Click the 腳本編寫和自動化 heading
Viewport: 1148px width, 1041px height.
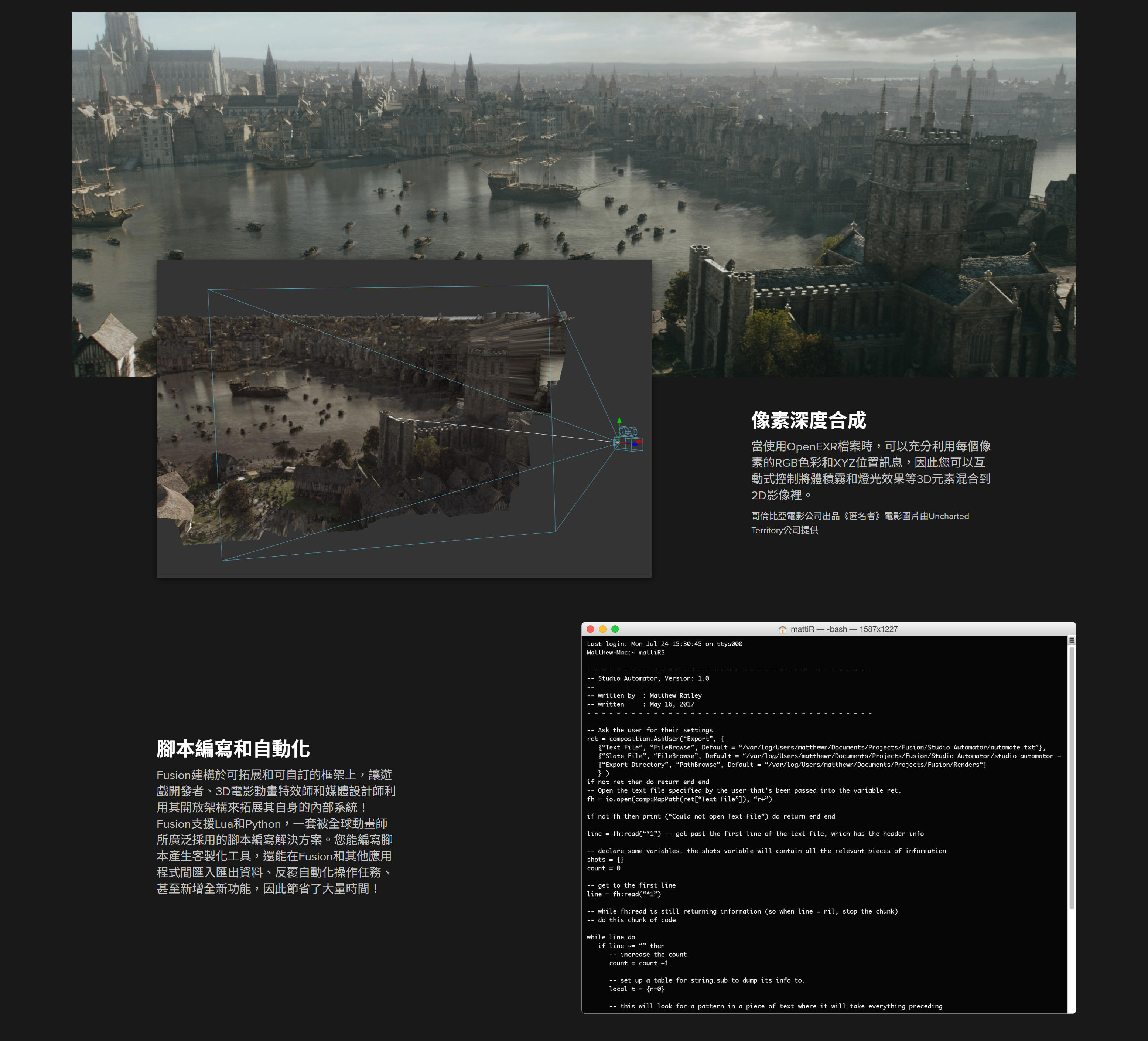[x=233, y=749]
